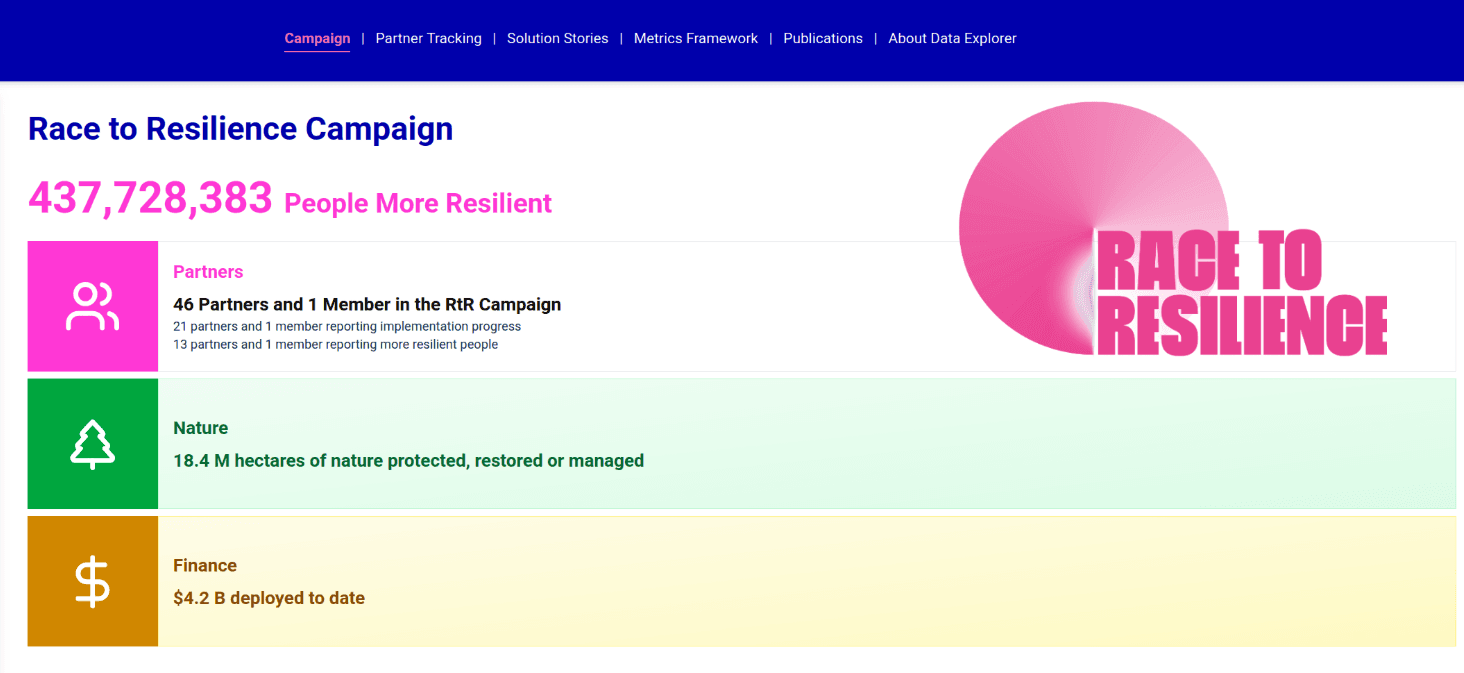Image resolution: width=1464 pixels, height=673 pixels.
Task: Click '21 partners' implementation progress line
Action: click(x=347, y=326)
